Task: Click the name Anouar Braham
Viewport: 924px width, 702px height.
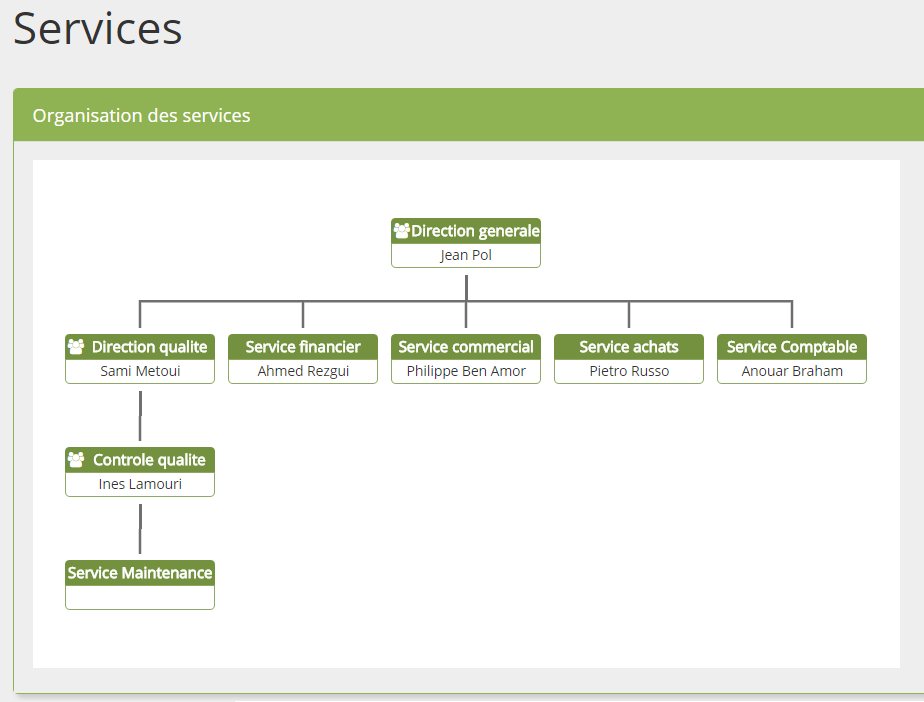Action: 791,371
